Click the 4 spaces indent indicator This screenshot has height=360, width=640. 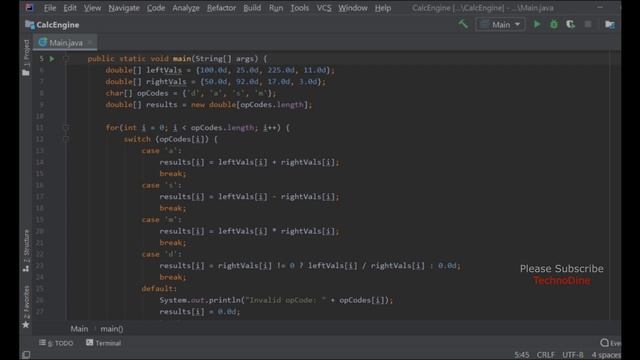tap(606, 355)
